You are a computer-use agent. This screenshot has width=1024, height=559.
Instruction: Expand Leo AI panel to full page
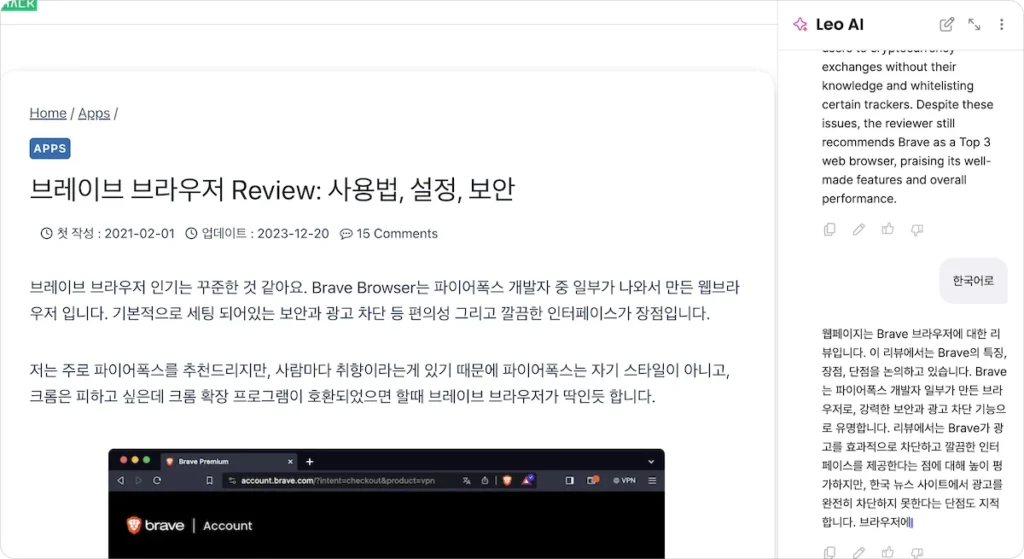[974, 24]
